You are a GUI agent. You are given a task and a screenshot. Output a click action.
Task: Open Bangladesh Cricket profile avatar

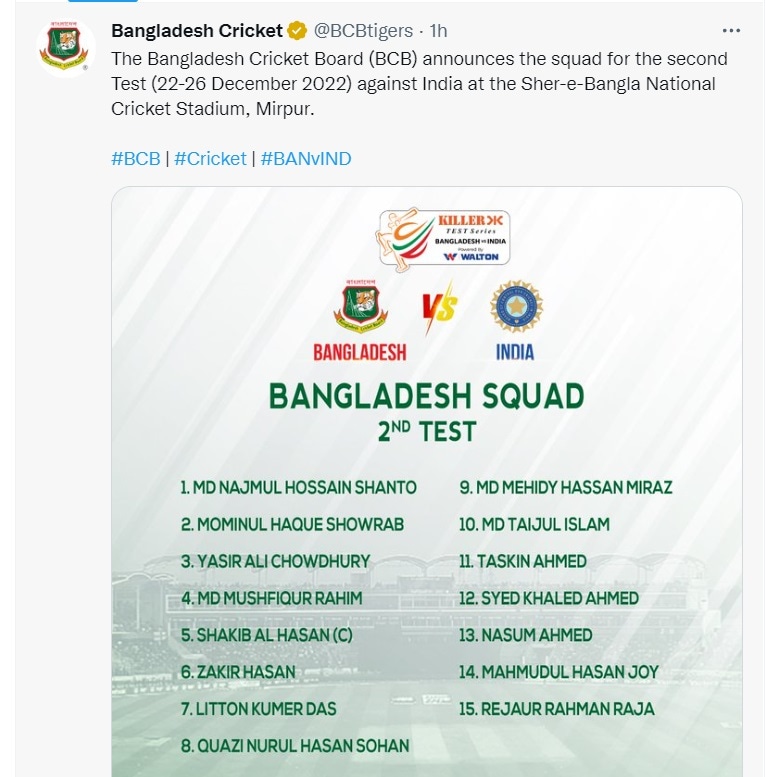click(x=65, y=48)
